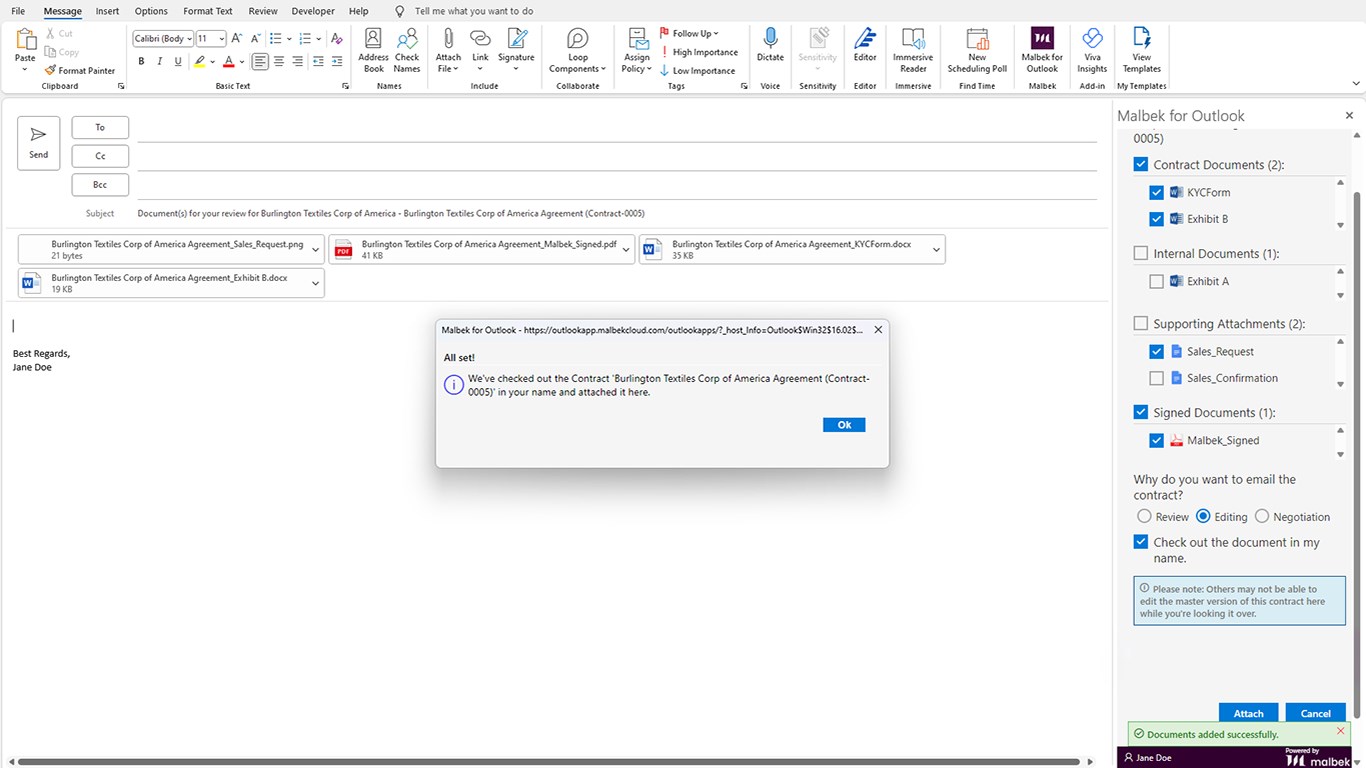This screenshot has width=1366, height=768.
Task: Uncheck the Malbek_Signed document
Action: point(1156,440)
